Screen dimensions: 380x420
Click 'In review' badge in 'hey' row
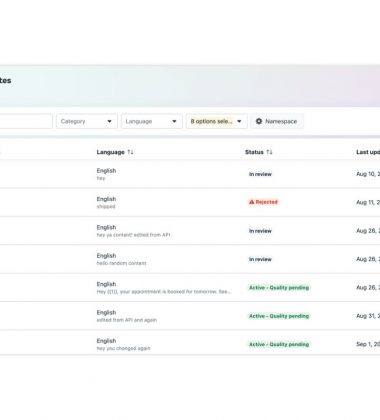(x=260, y=174)
